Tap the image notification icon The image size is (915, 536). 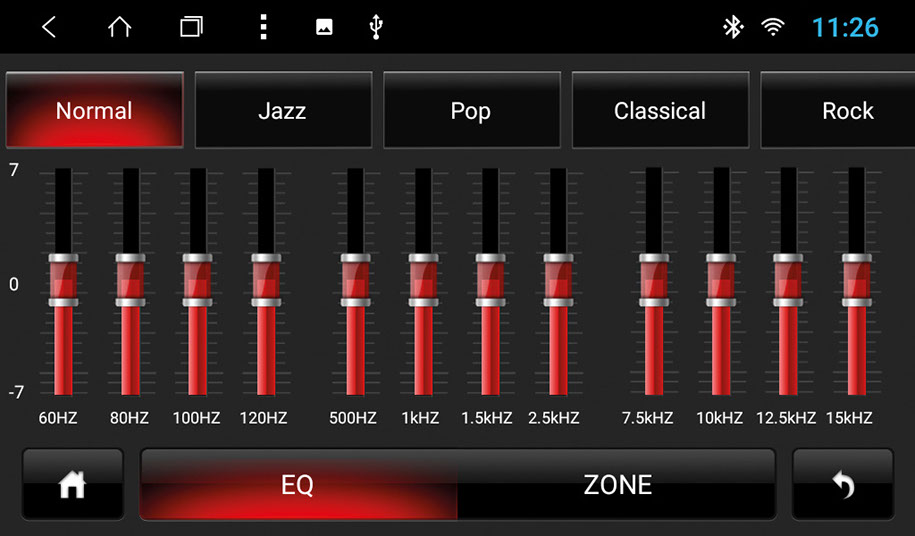tap(324, 27)
